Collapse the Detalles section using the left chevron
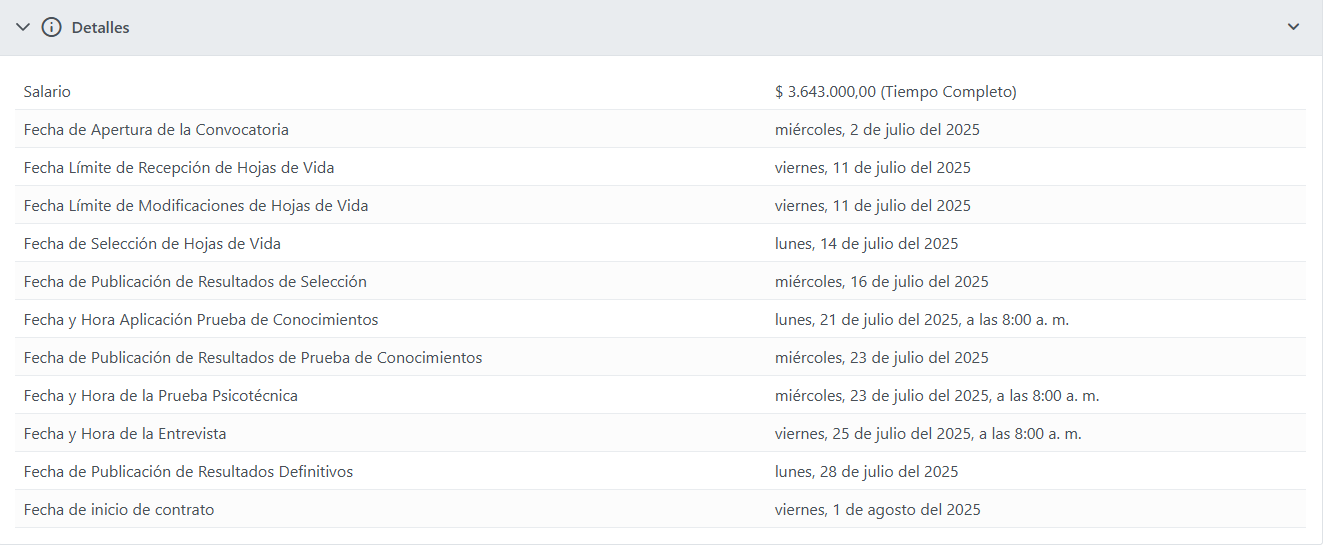Screen dimensions: 1336x546 pyautogui.click(x=23, y=28)
